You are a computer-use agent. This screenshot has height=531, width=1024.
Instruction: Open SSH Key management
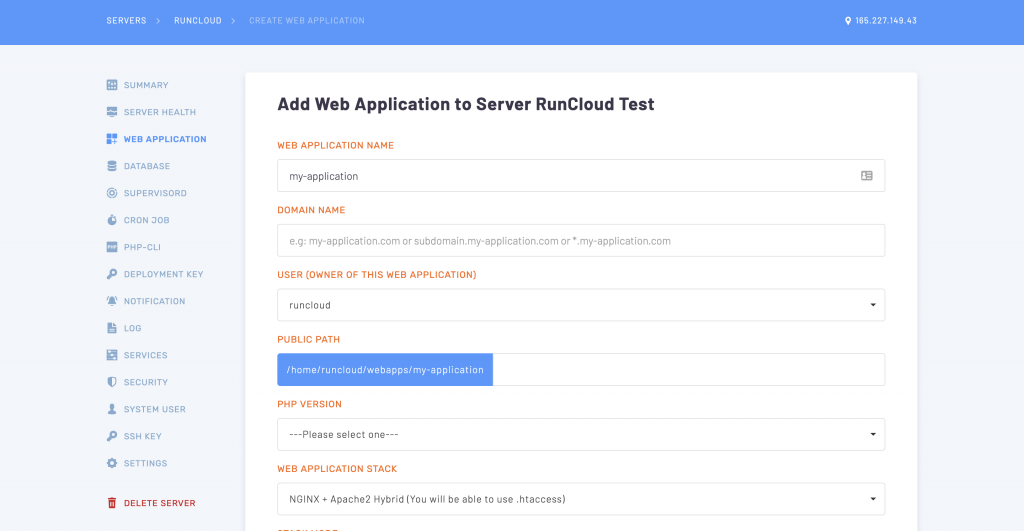coord(143,436)
